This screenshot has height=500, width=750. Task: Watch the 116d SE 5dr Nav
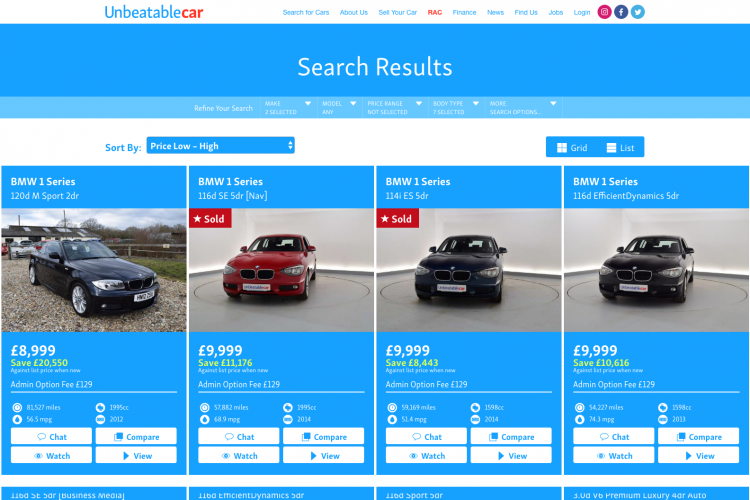click(239, 456)
